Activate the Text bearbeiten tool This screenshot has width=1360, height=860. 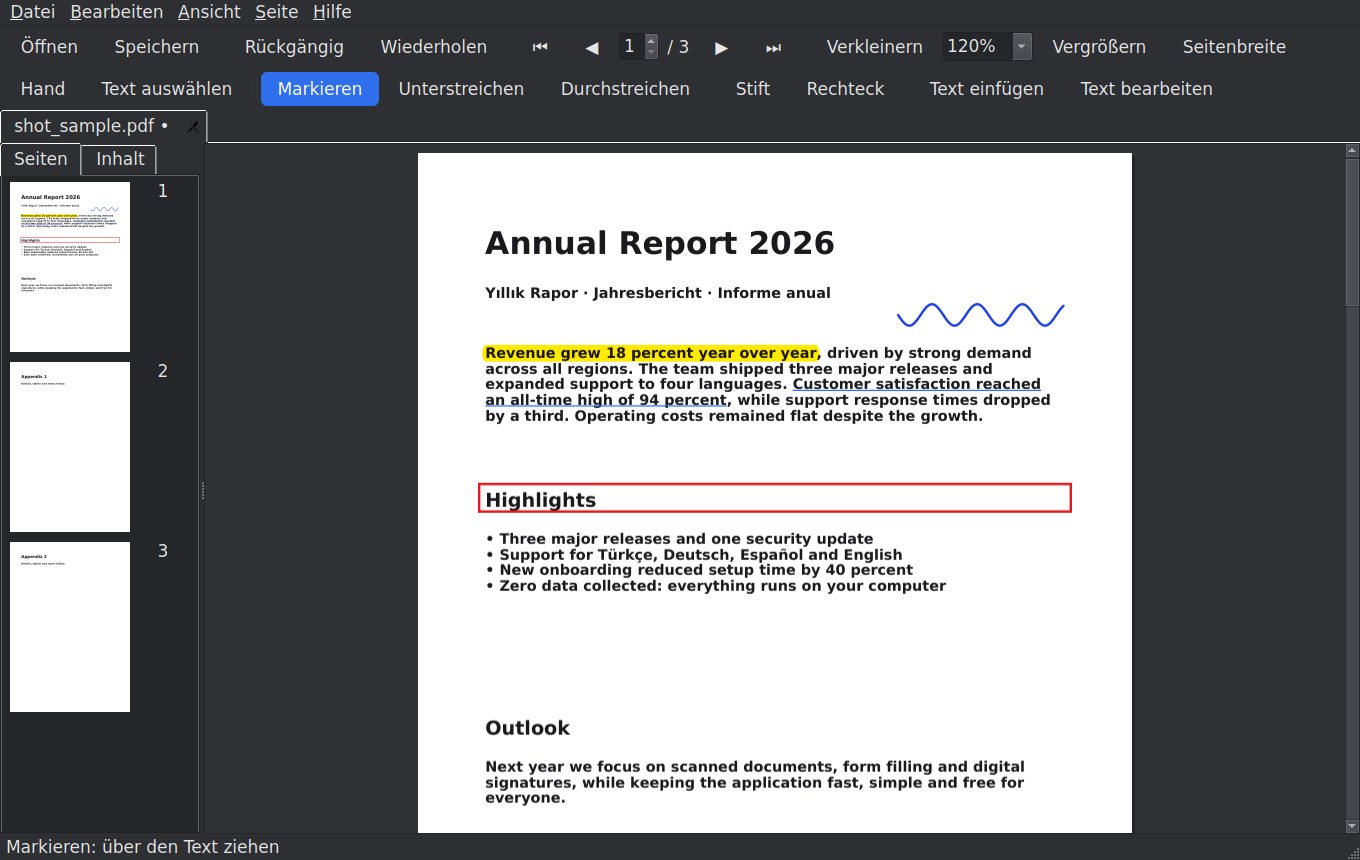click(1146, 89)
